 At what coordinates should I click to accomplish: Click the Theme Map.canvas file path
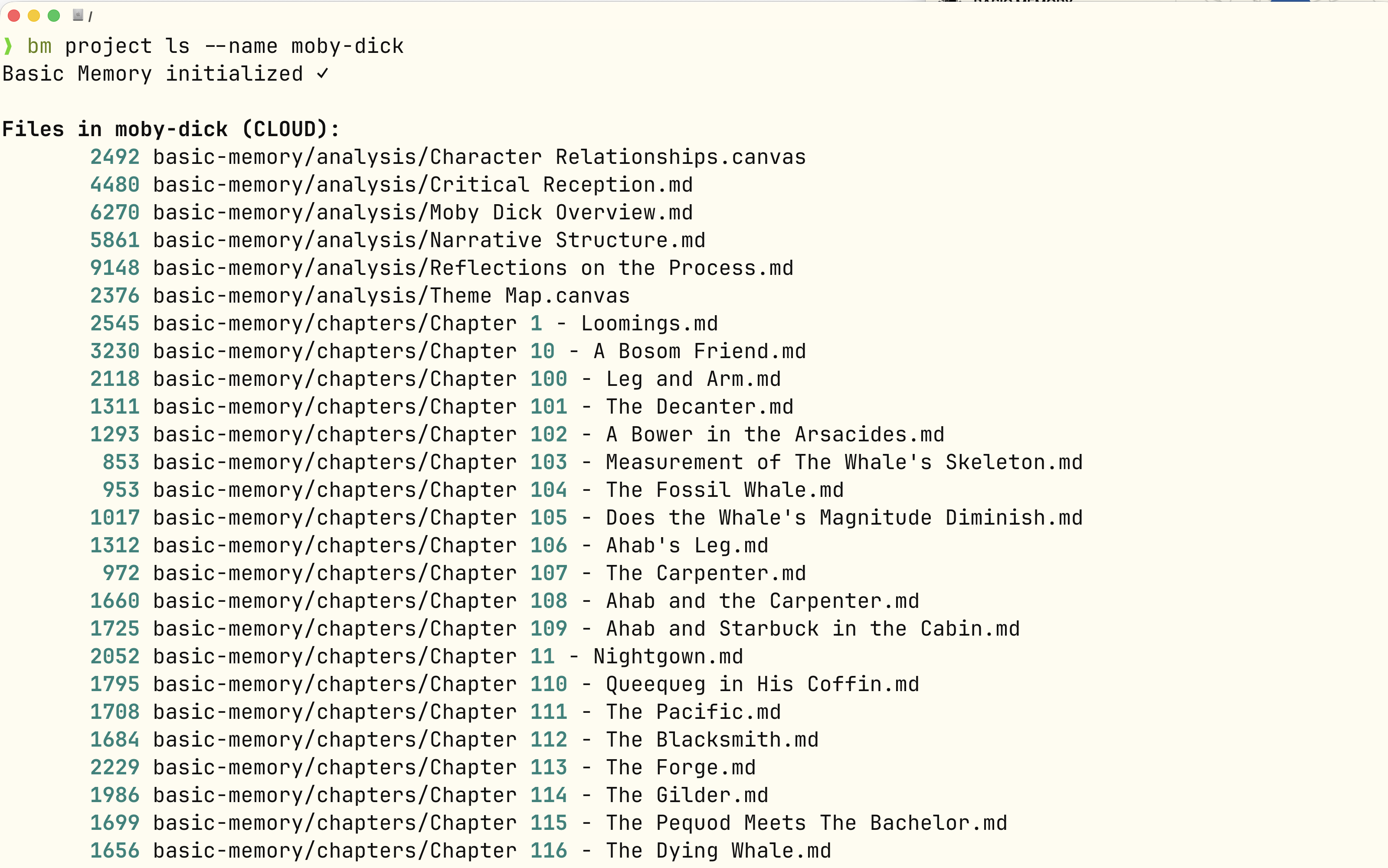[391, 296]
